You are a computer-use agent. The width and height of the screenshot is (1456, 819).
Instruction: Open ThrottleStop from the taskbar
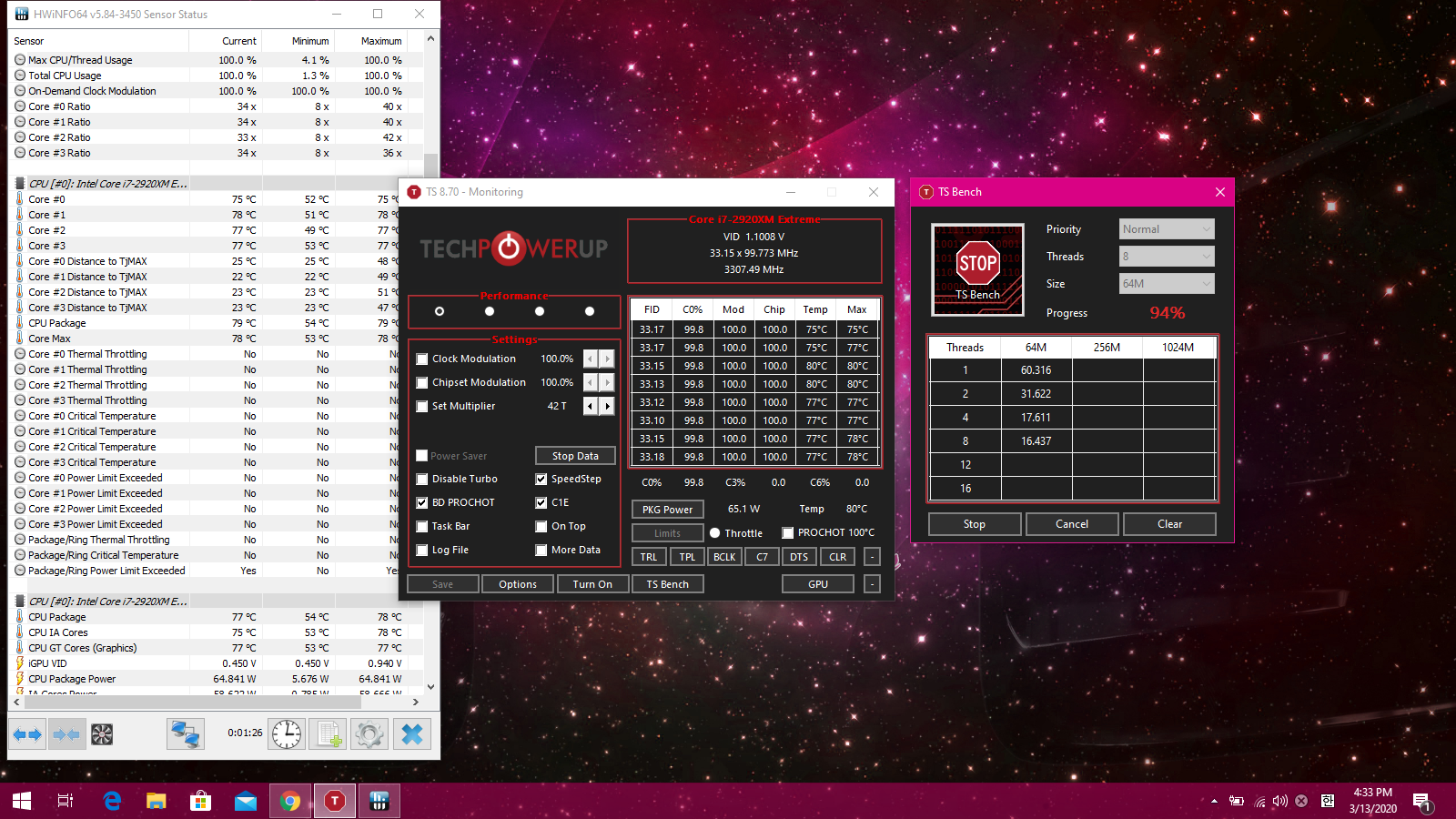pyautogui.click(x=335, y=801)
